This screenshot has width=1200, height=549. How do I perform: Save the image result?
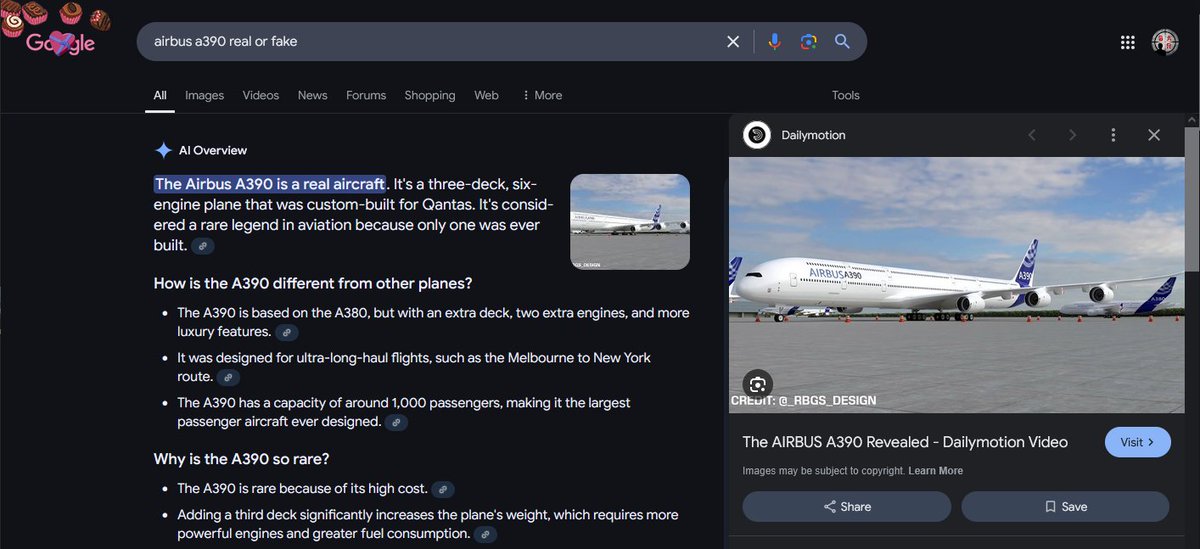coord(1065,507)
